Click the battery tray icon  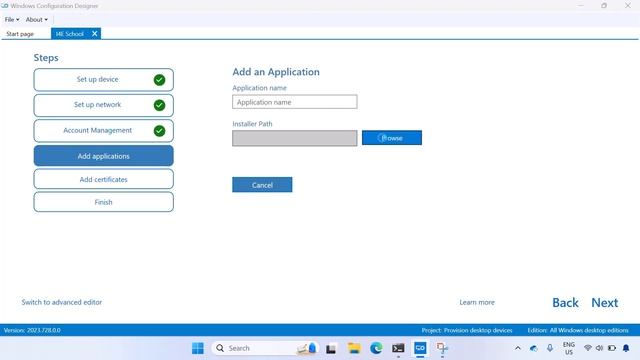[x=611, y=348]
